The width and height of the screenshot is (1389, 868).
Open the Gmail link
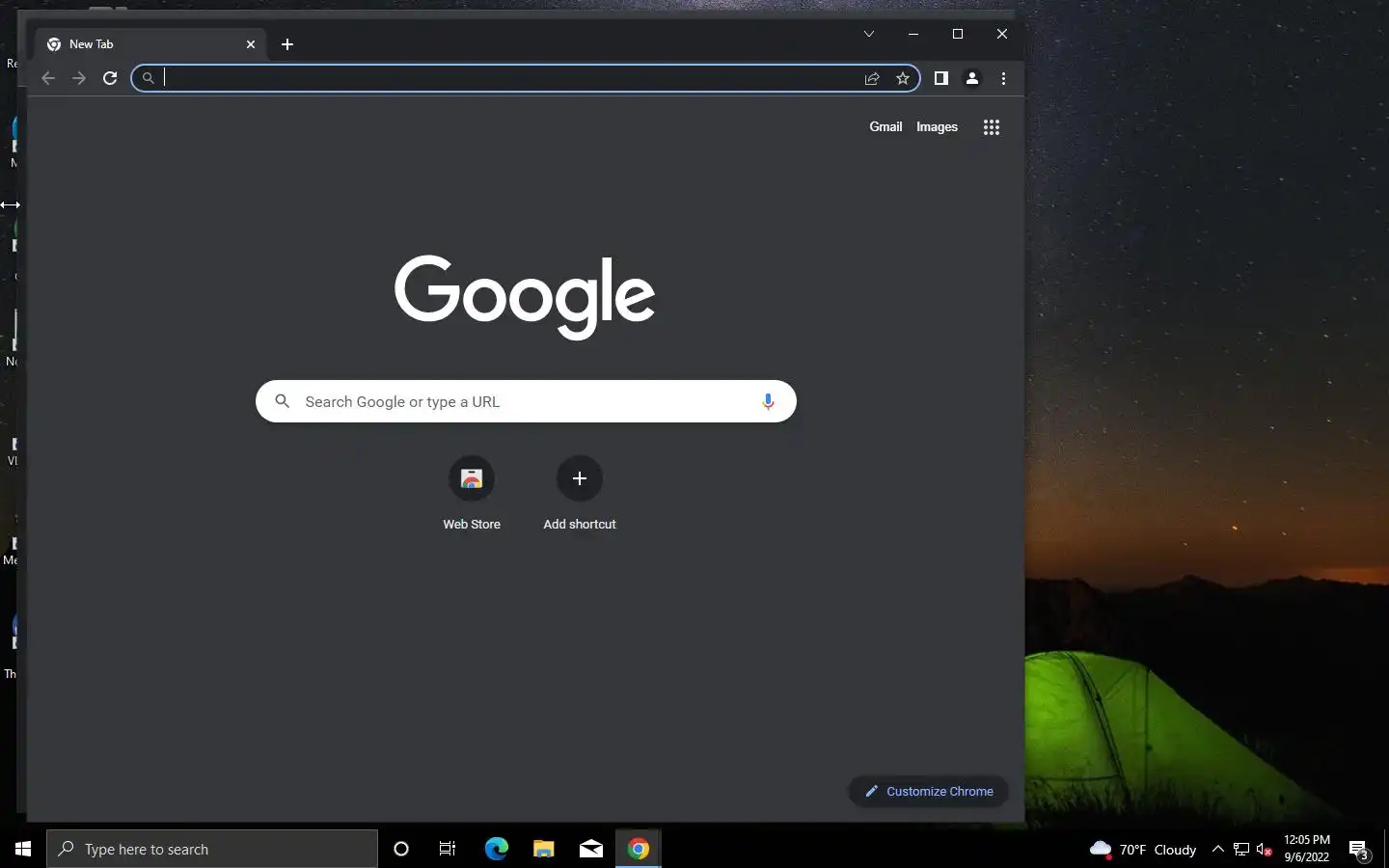885,126
